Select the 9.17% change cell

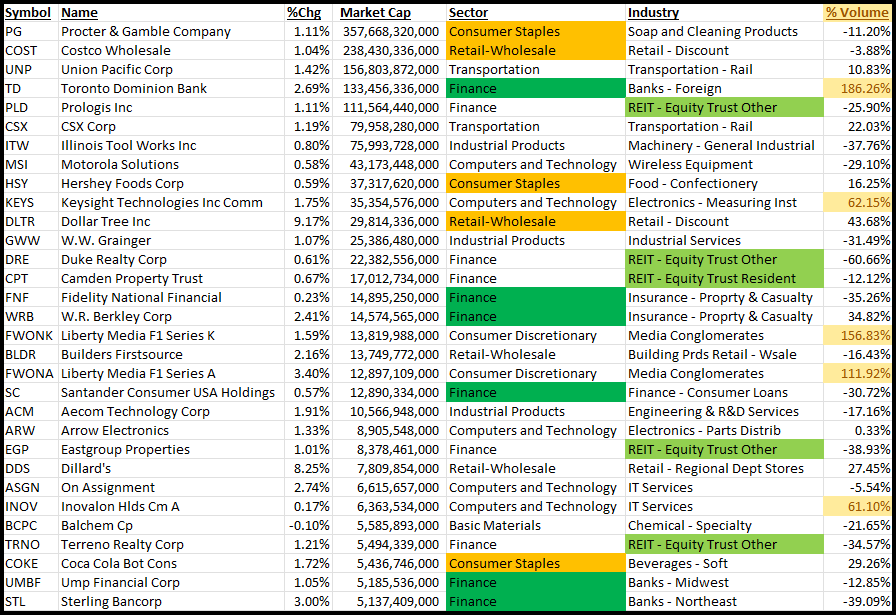pyautogui.click(x=309, y=221)
